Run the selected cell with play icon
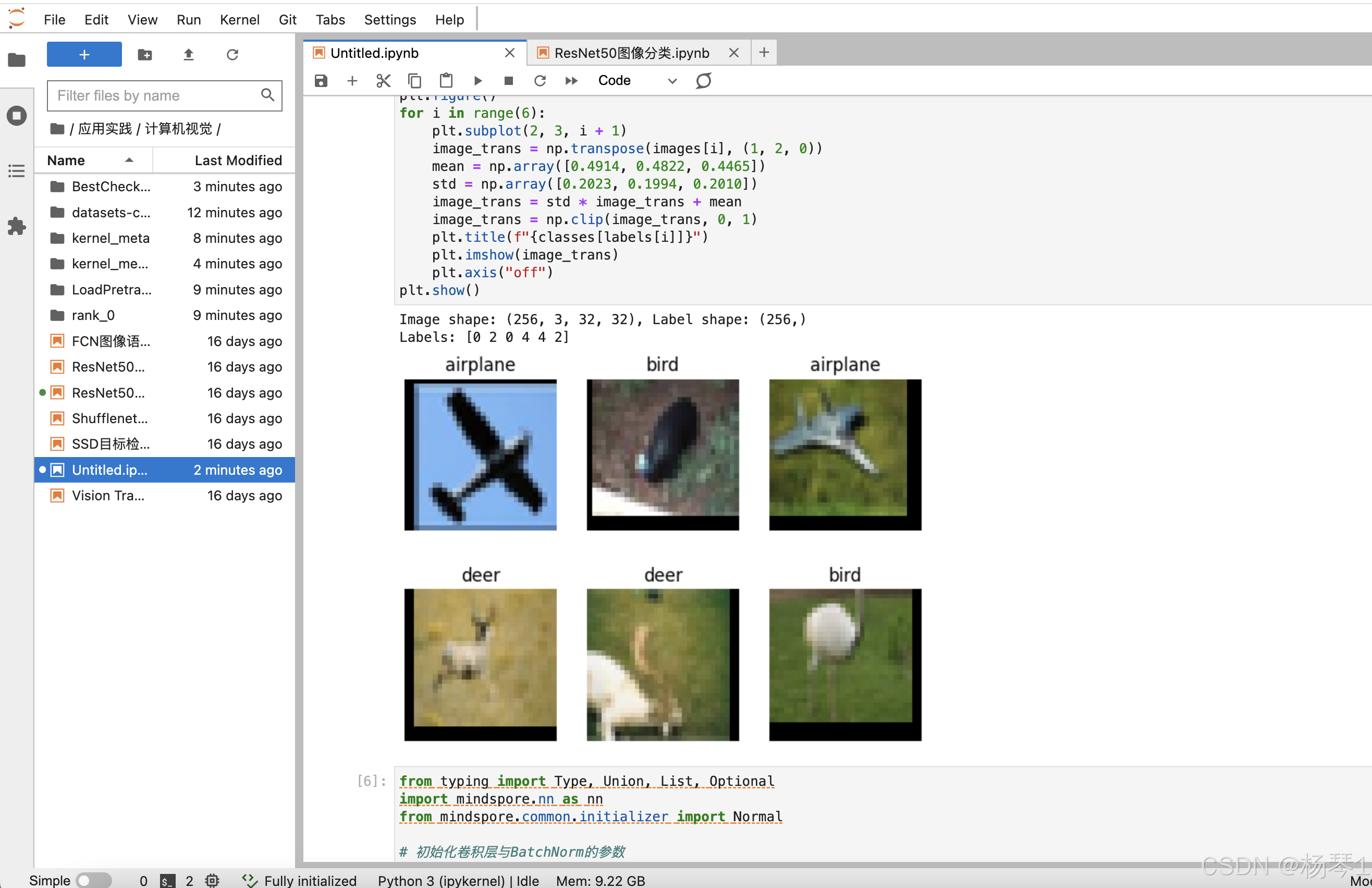 point(477,81)
